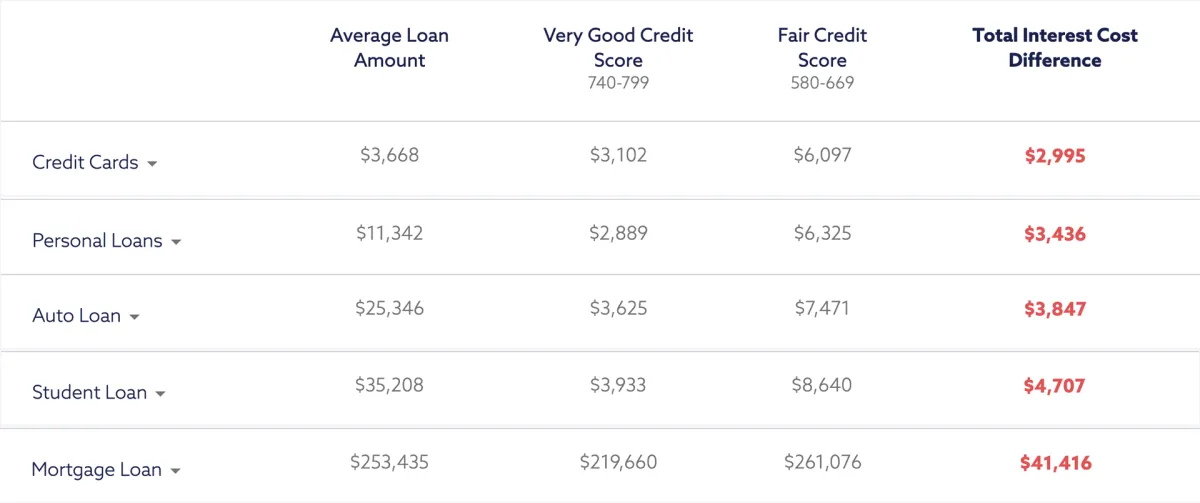Click the $3,847 auto loan difference

1055,310
